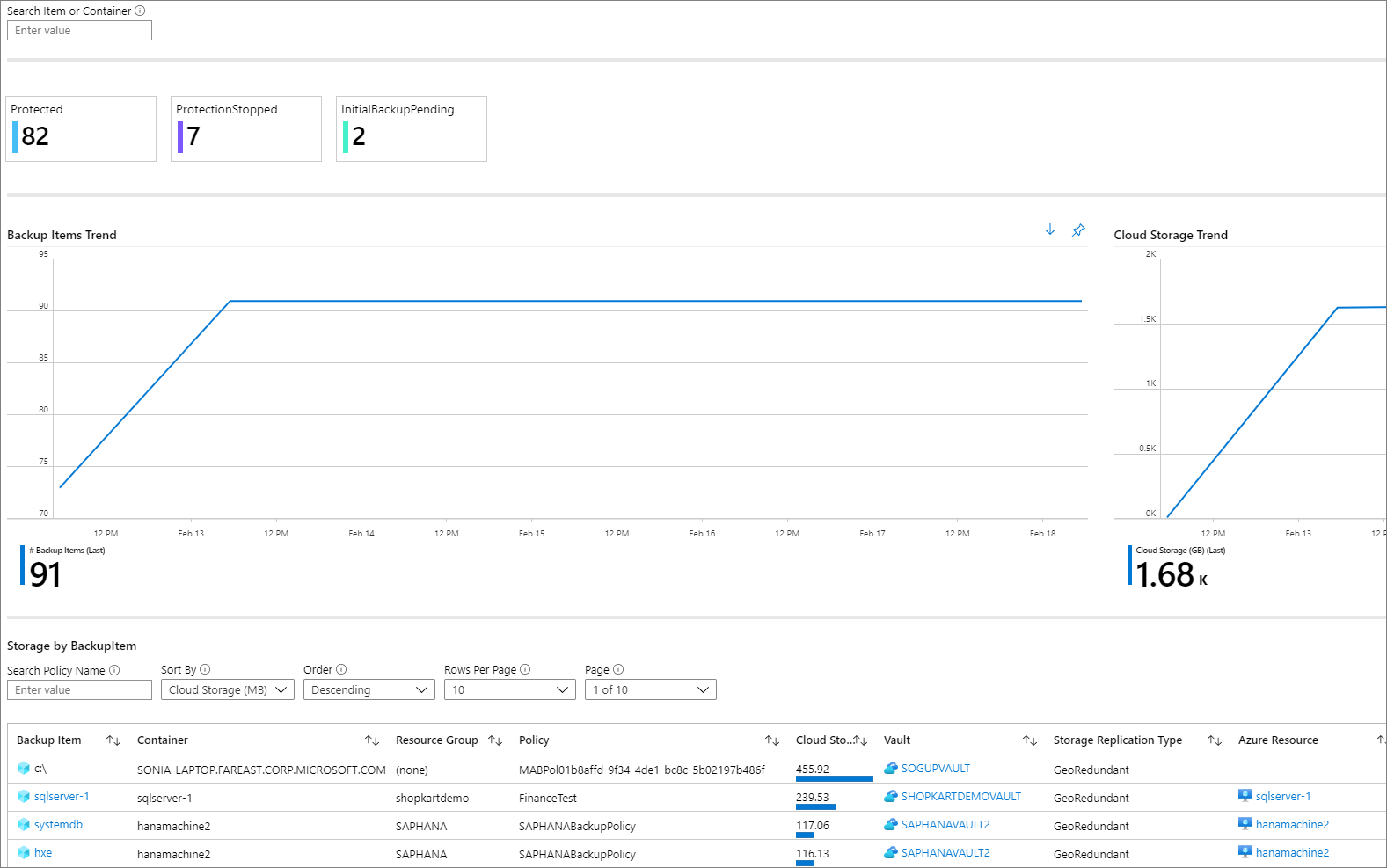Focus the Search Item or Container field
Image resolution: width=1387 pixels, height=868 pixels.
79,31
